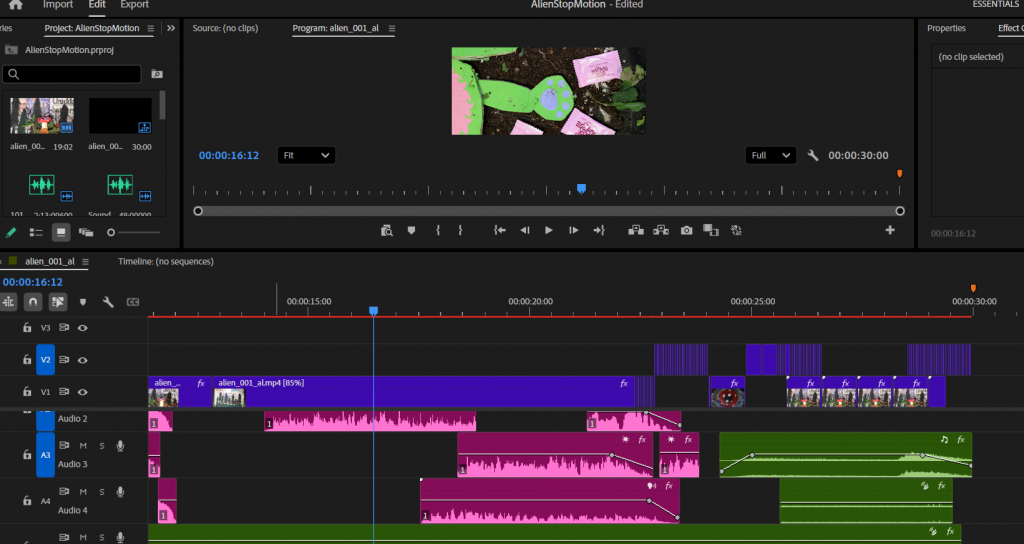1024x544 pixels.
Task: Click the Mark In bracket icon
Action: 438,230
